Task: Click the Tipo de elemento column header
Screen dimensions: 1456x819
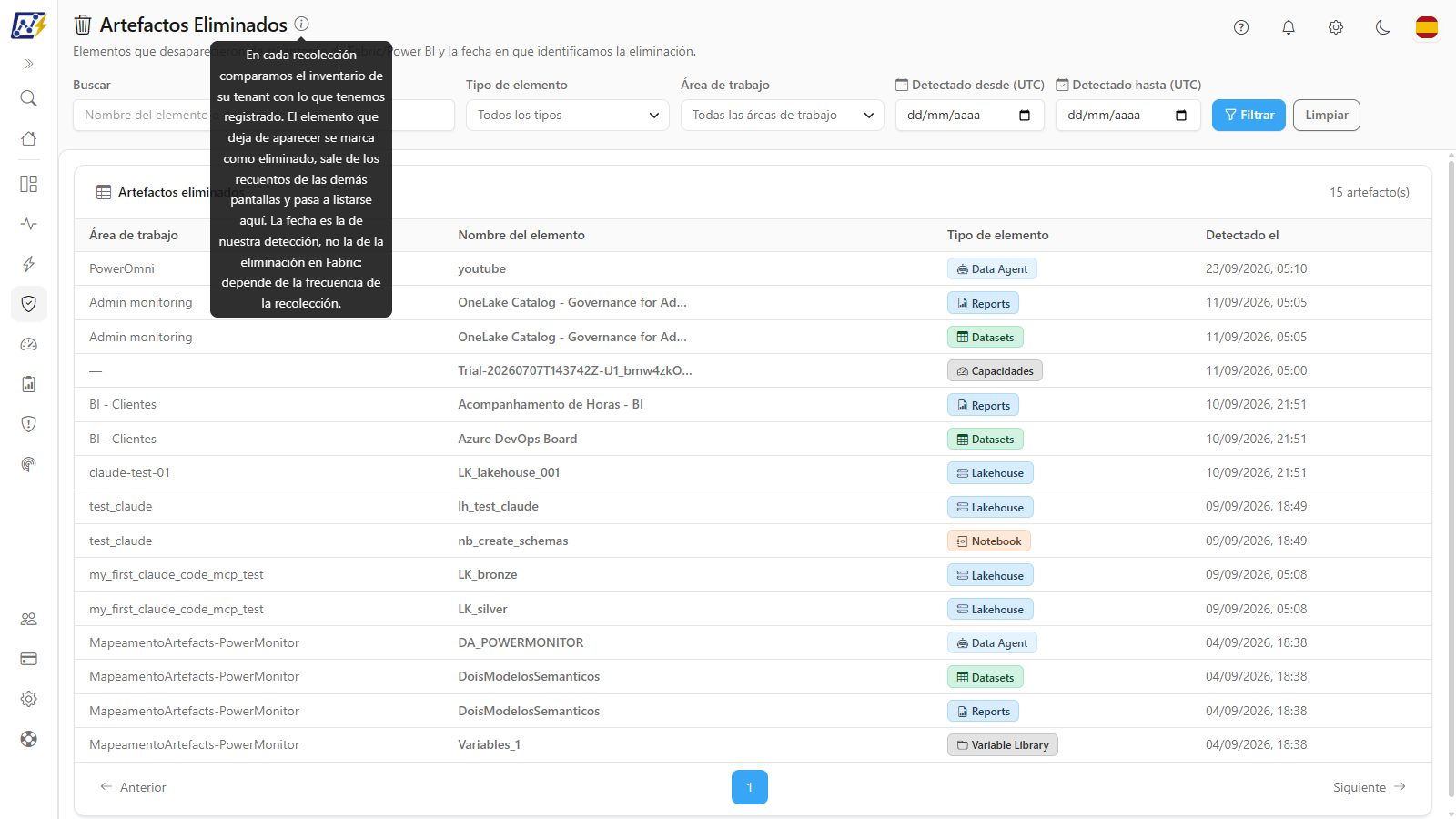Action: pyautogui.click(x=997, y=235)
